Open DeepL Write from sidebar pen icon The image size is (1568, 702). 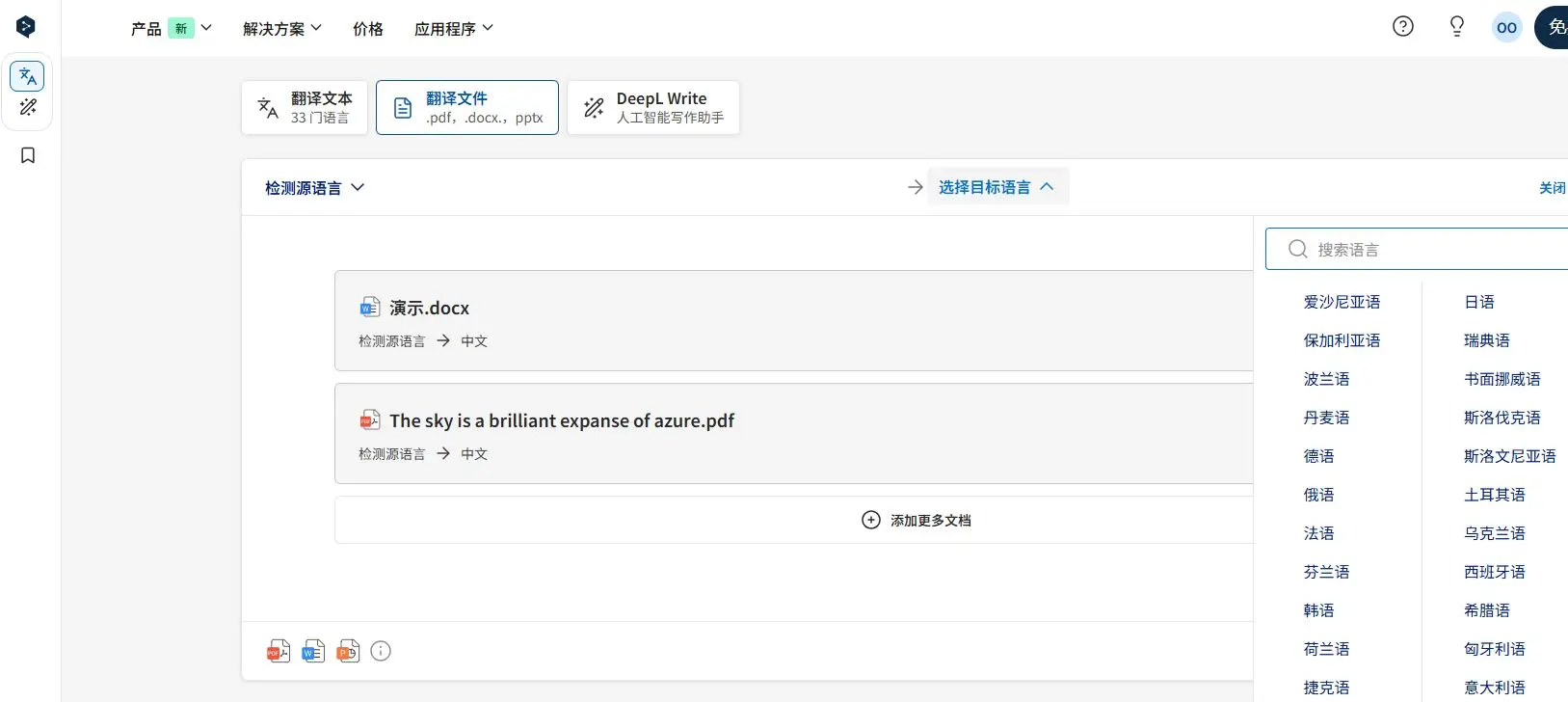(27, 107)
